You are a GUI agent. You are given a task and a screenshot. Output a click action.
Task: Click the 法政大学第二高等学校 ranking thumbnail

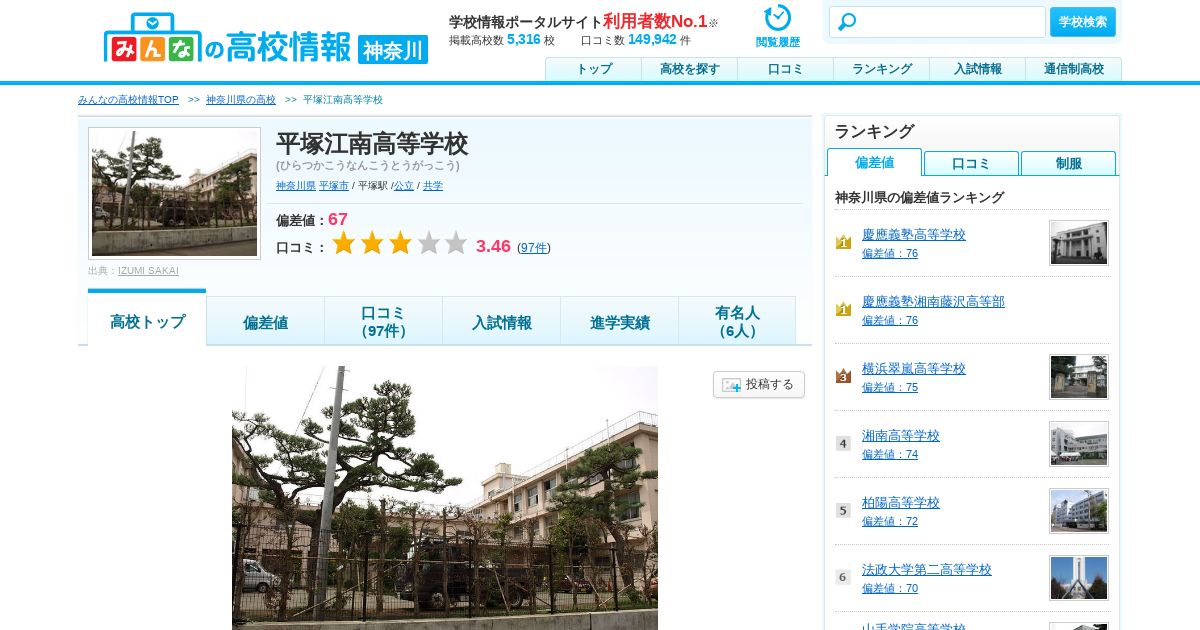pyautogui.click(x=1079, y=578)
